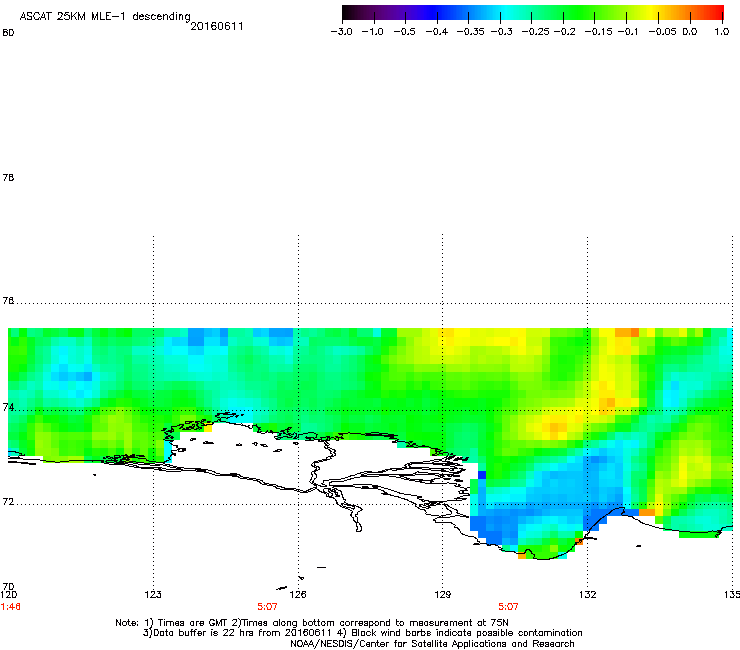Click the note line starting "Note: 1) Times are GMT"

[x=312, y=623]
